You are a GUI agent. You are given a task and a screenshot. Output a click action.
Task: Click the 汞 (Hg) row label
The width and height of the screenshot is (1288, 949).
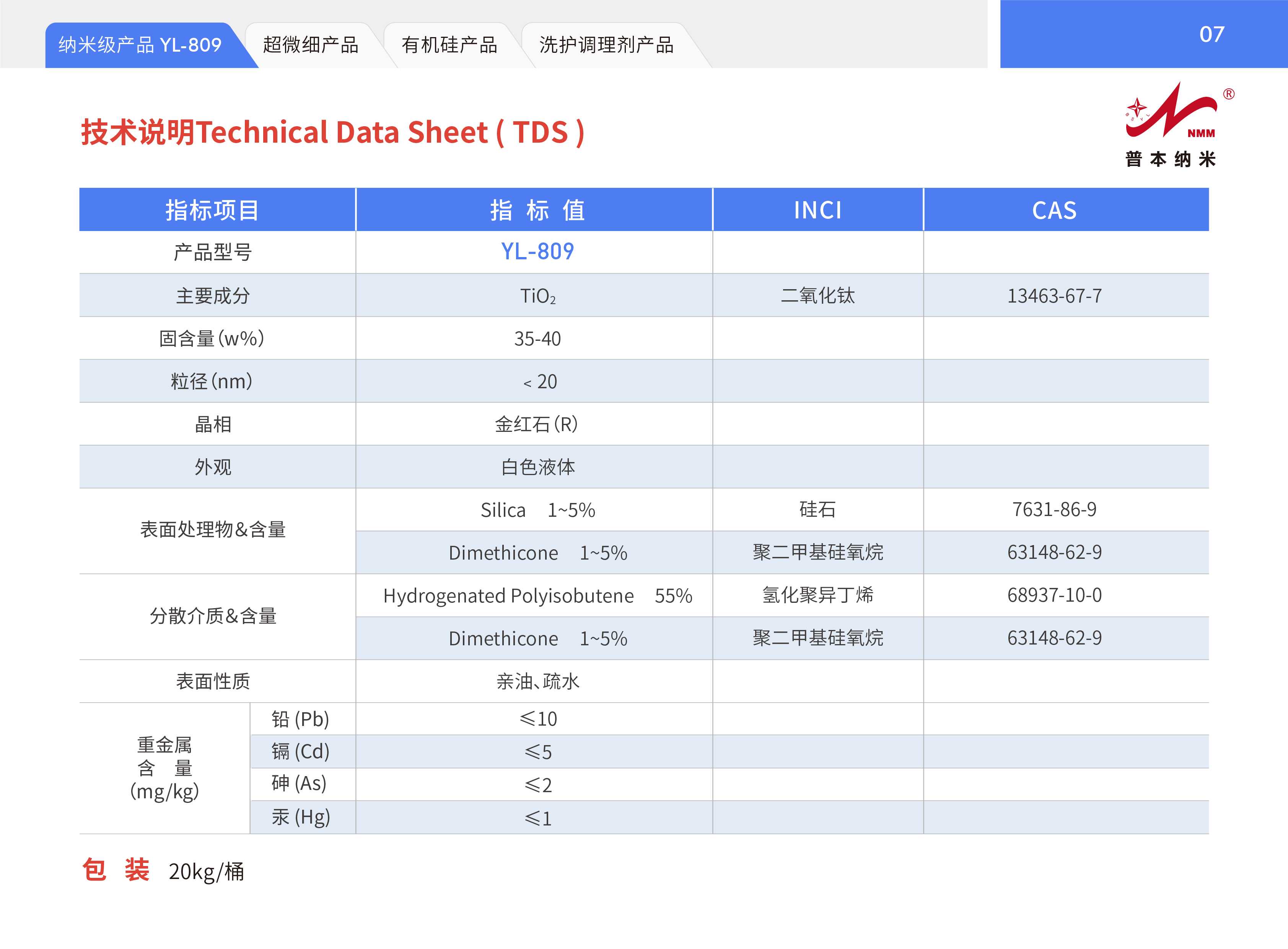click(300, 817)
